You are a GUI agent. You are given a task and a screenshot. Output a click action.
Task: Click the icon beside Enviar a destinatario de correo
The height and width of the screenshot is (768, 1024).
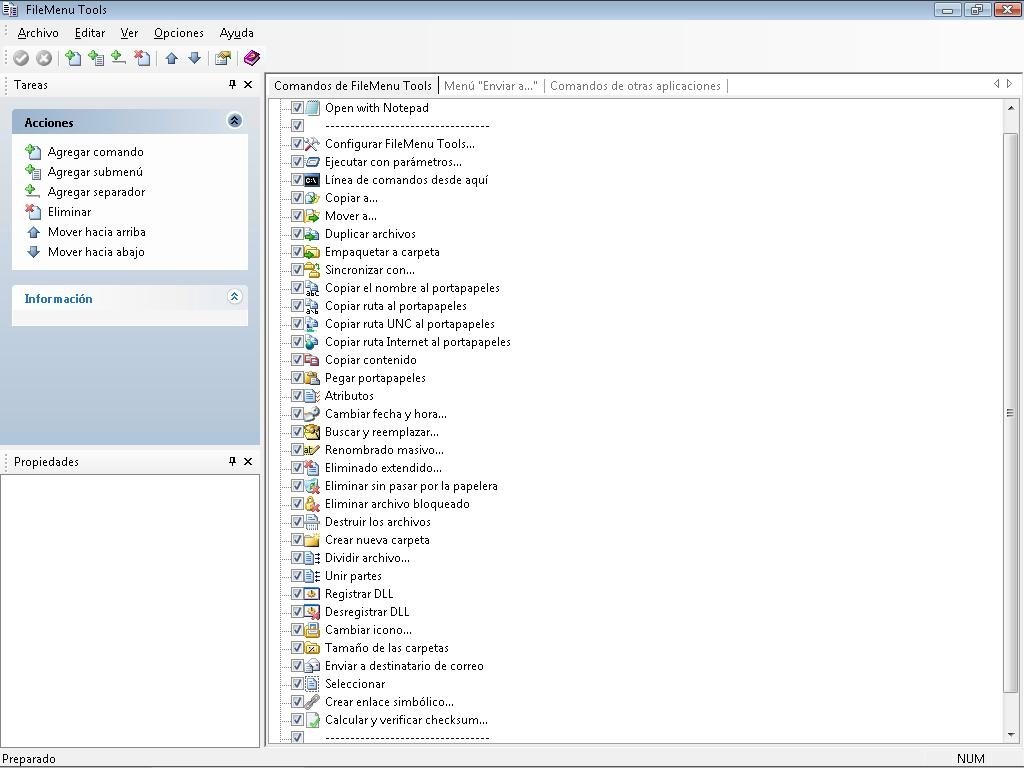pyautogui.click(x=312, y=666)
